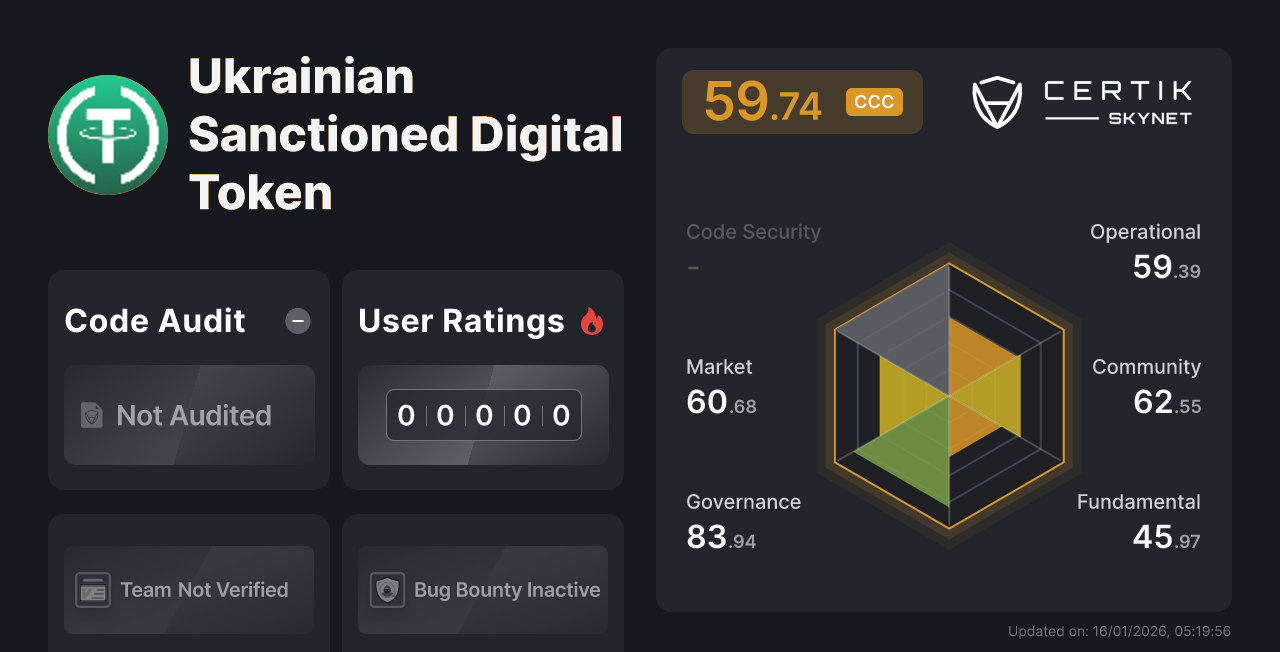Click the Ukrainian Sanctioned Digital Token logo
This screenshot has height=652, width=1280.
coord(107,135)
